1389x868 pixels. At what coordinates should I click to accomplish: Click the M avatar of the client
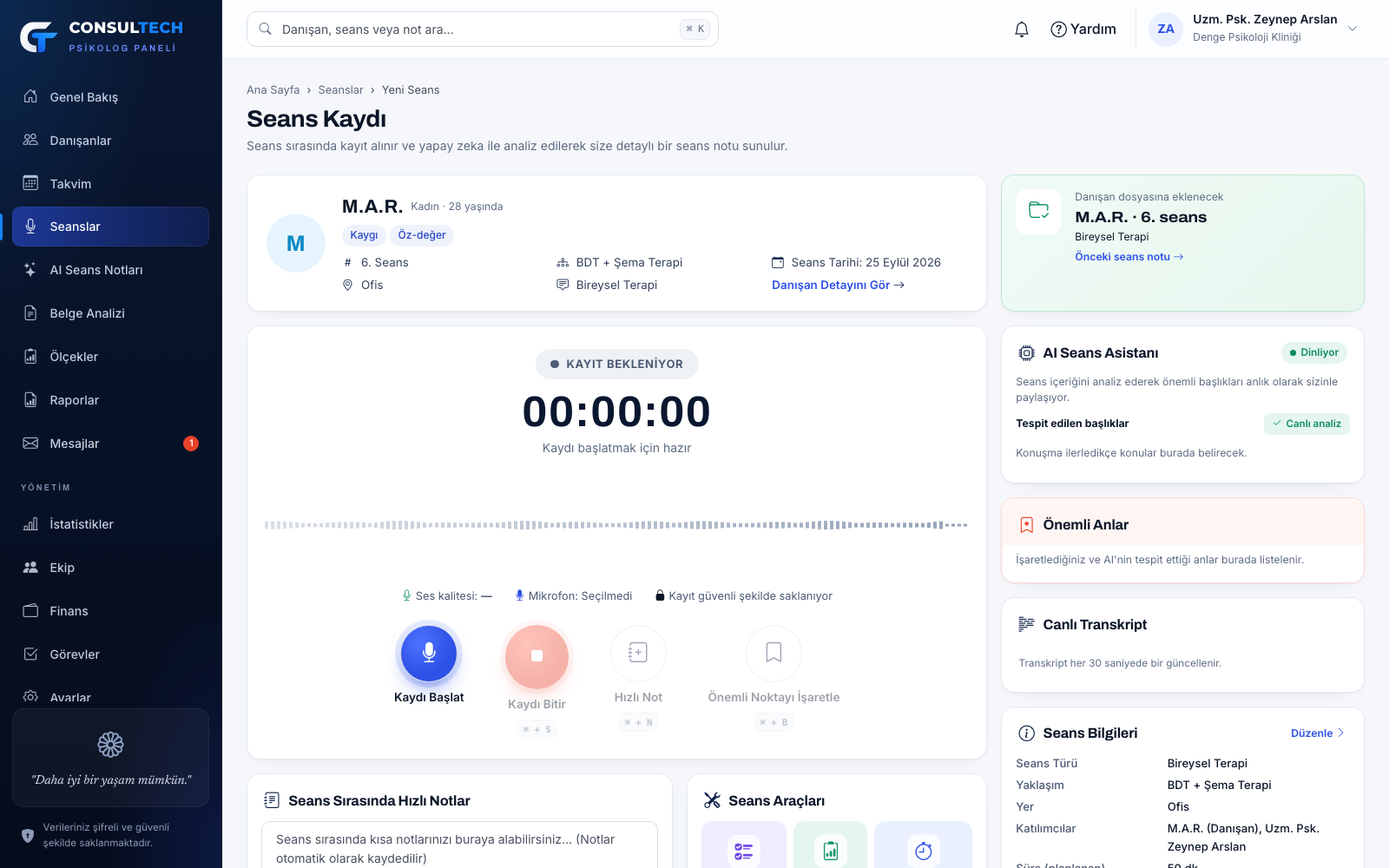295,243
